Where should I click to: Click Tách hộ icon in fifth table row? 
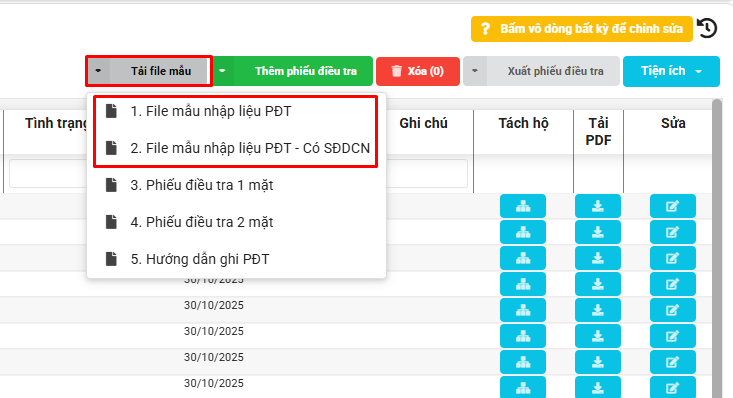(523, 310)
